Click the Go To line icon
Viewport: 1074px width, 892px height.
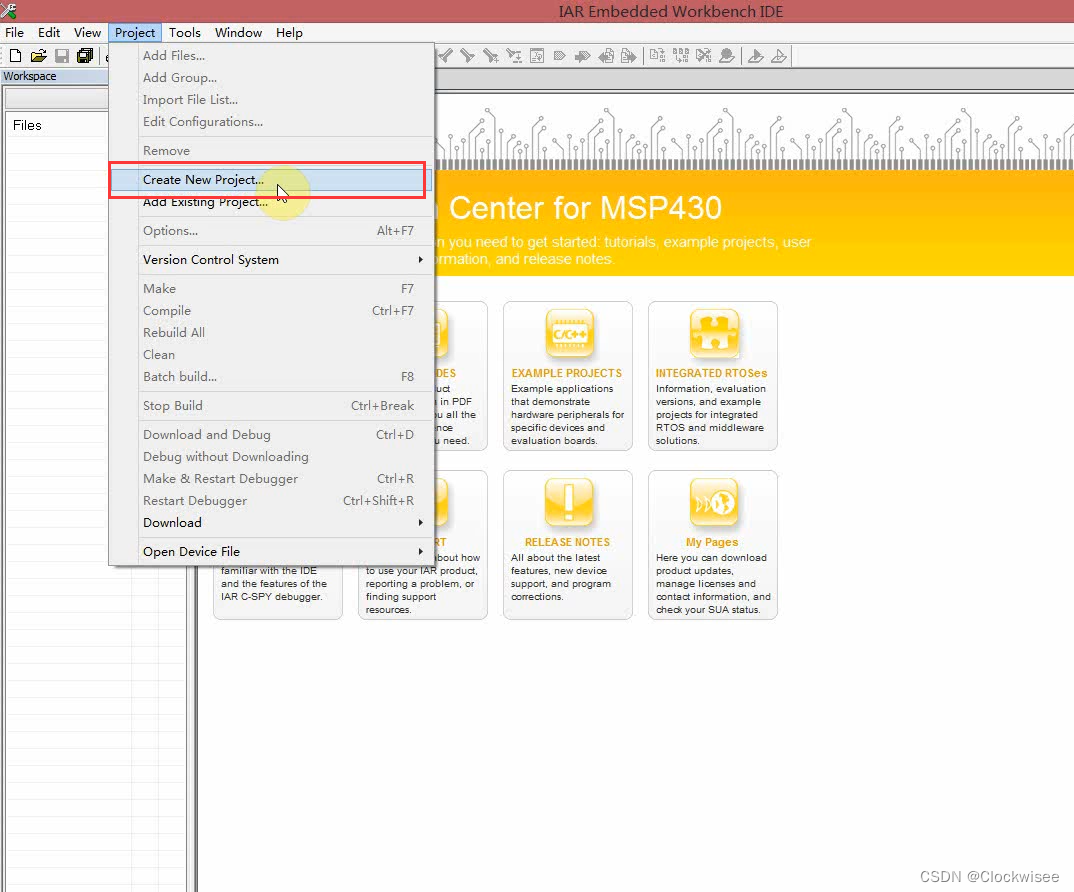point(537,56)
